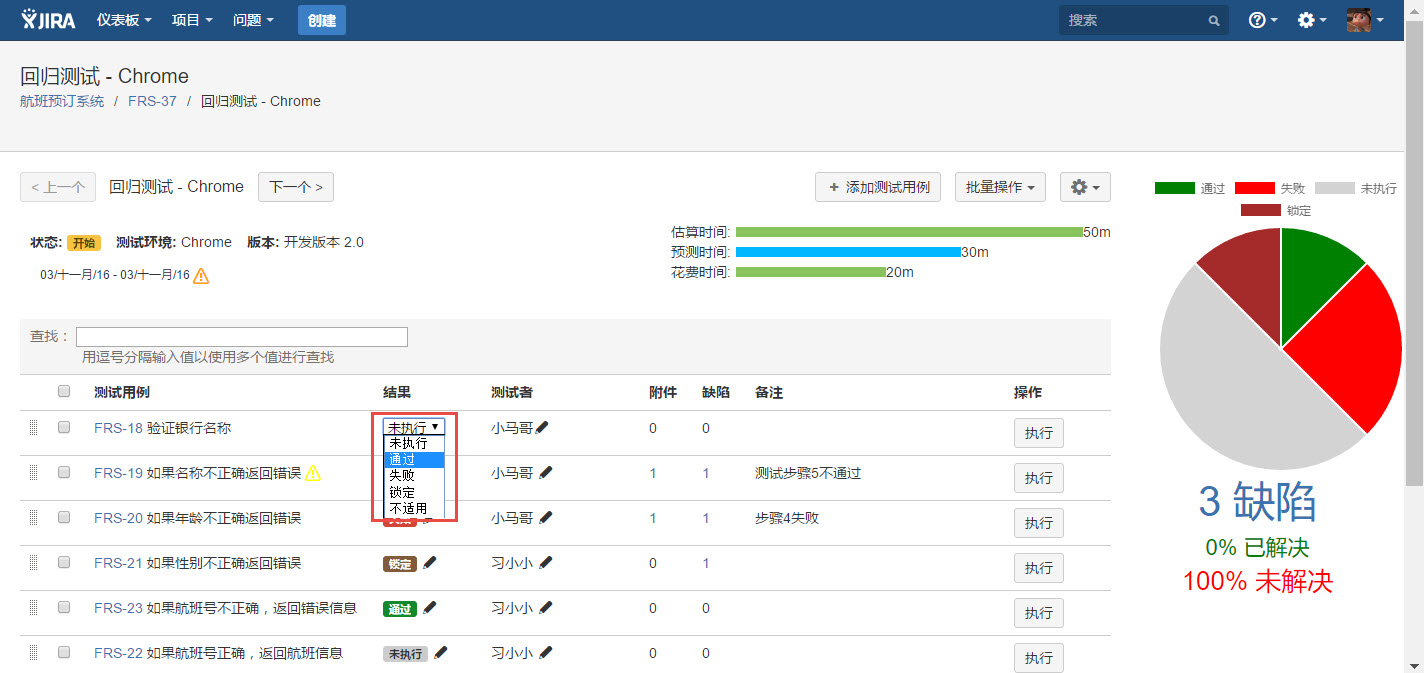The width and height of the screenshot is (1424, 673).
Task: Click 执行 button for FRS-20
Action: (x=1039, y=523)
